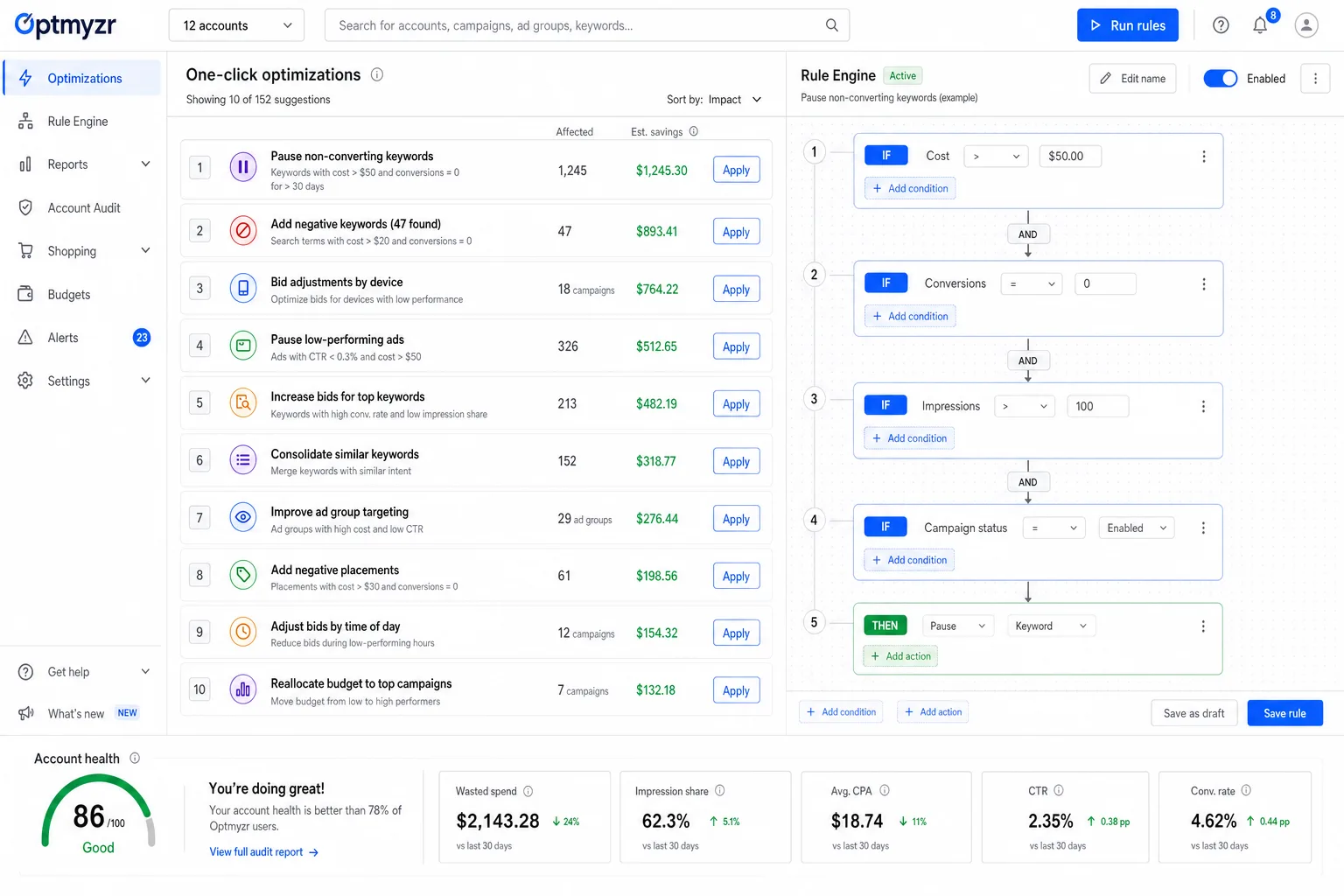The height and width of the screenshot is (896, 1344).
Task: Click the search magnifier icon
Action: click(831, 25)
